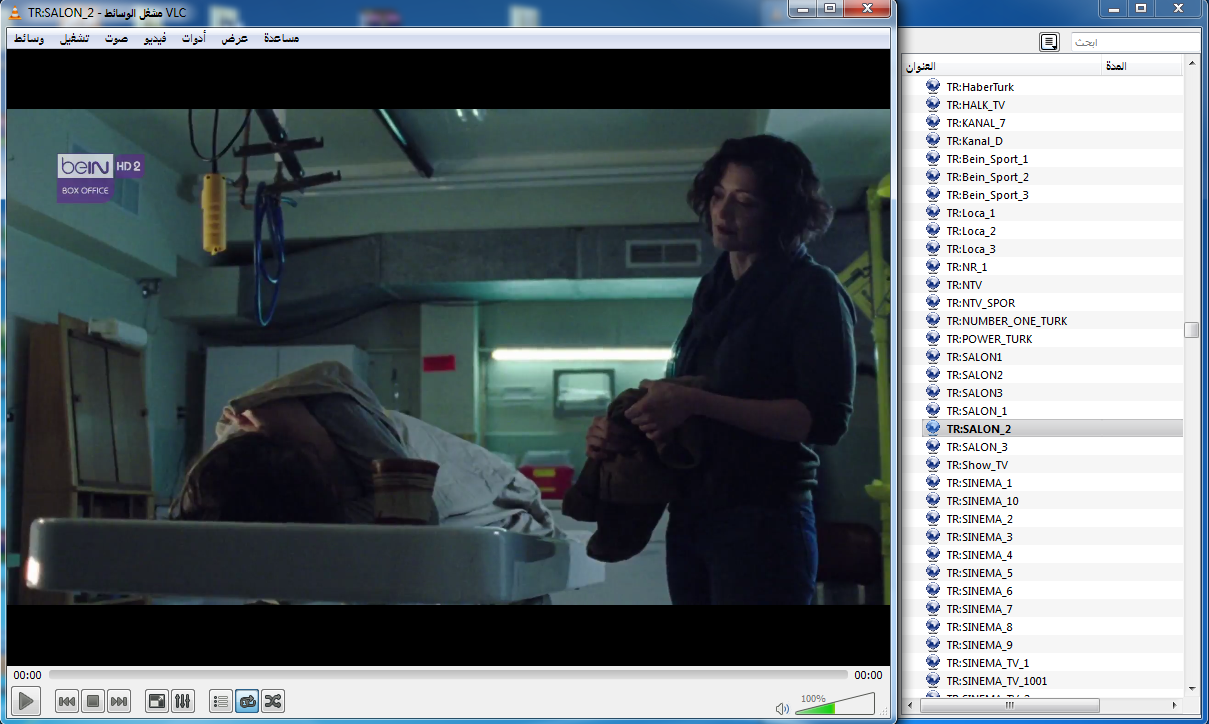Click stream icon beside TR:SINEMA_3
1209x724 pixels.
(x=933, y=537)
